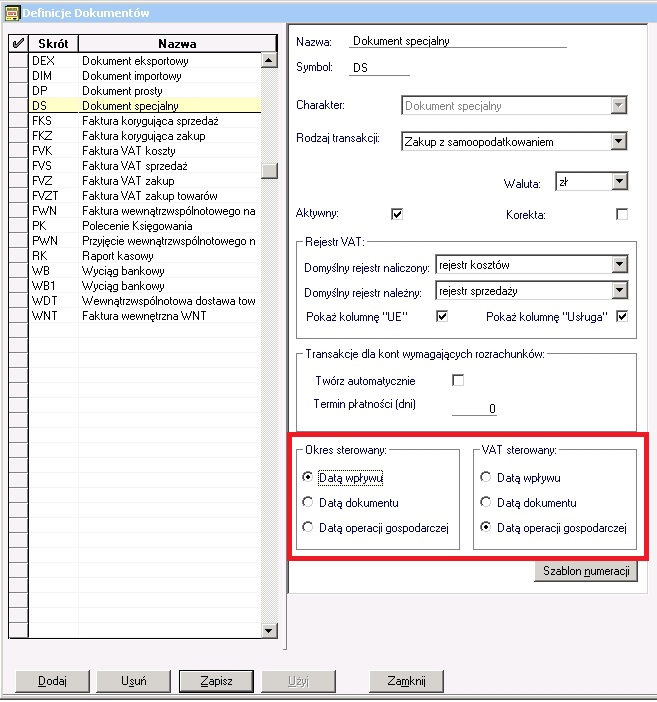Select VAT sterowany Datą dokumentu radio
Viewport: 657px width, 702px height.
(x=485, y=502)
